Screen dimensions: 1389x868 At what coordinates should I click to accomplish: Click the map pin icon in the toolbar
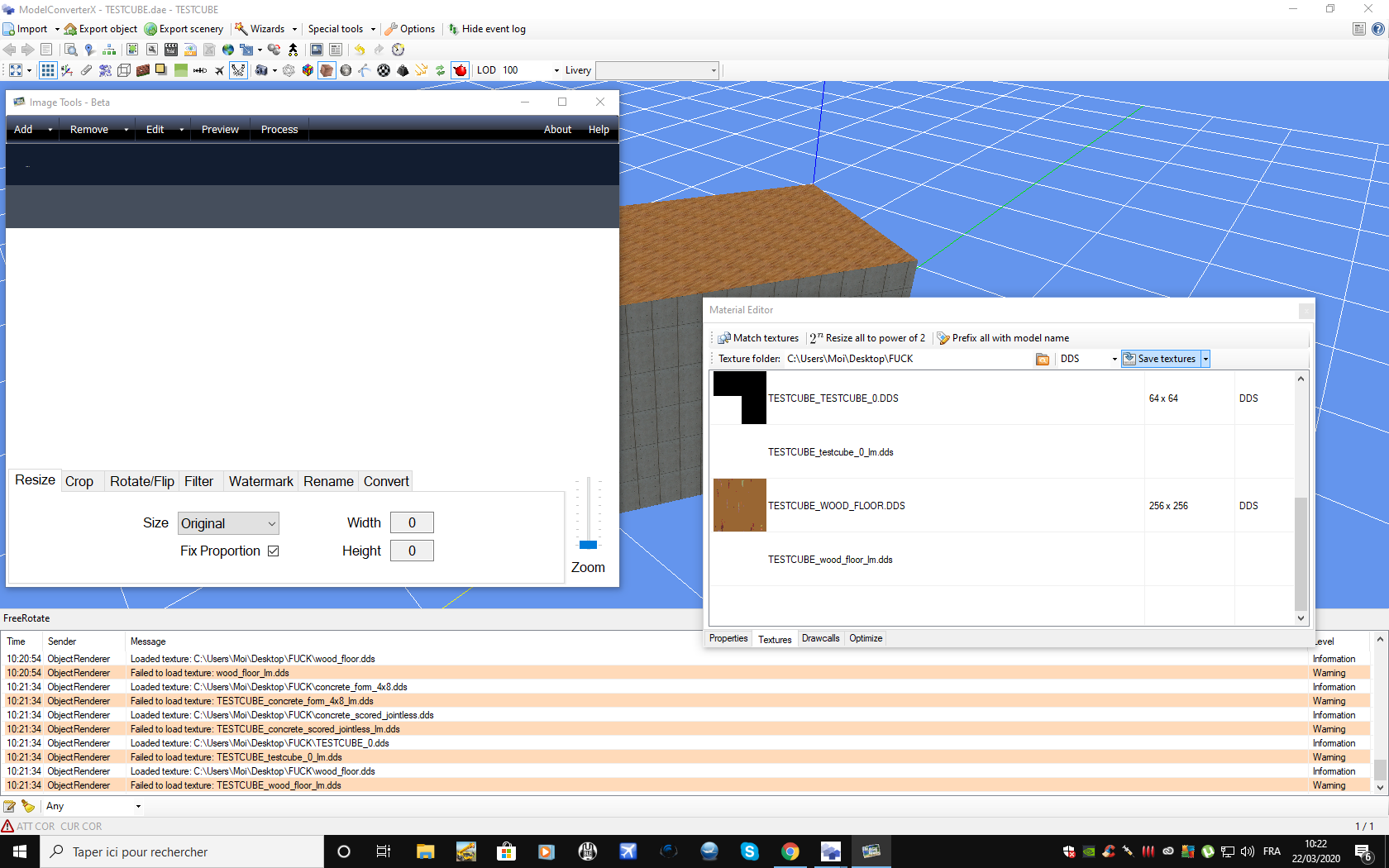tap(89, 50)
